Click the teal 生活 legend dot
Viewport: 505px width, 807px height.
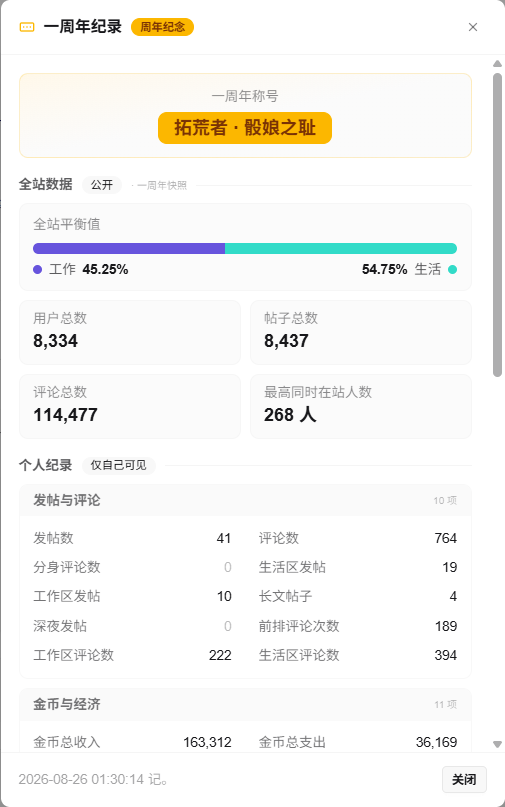click(x=452, y=270)
